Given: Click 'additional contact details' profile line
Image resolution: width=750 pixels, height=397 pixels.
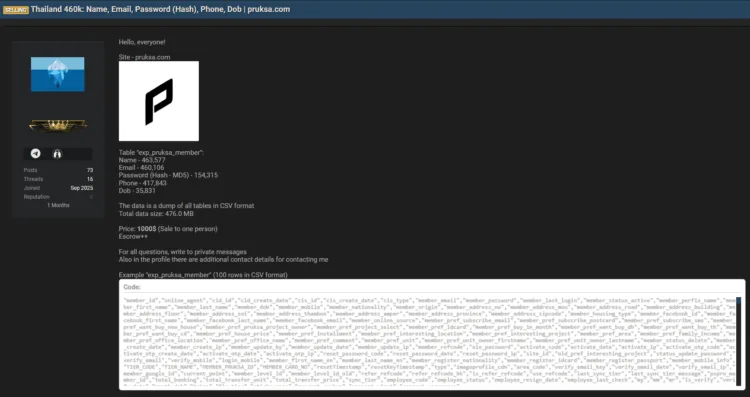Looking at the screenshot, I should point(223,259).
